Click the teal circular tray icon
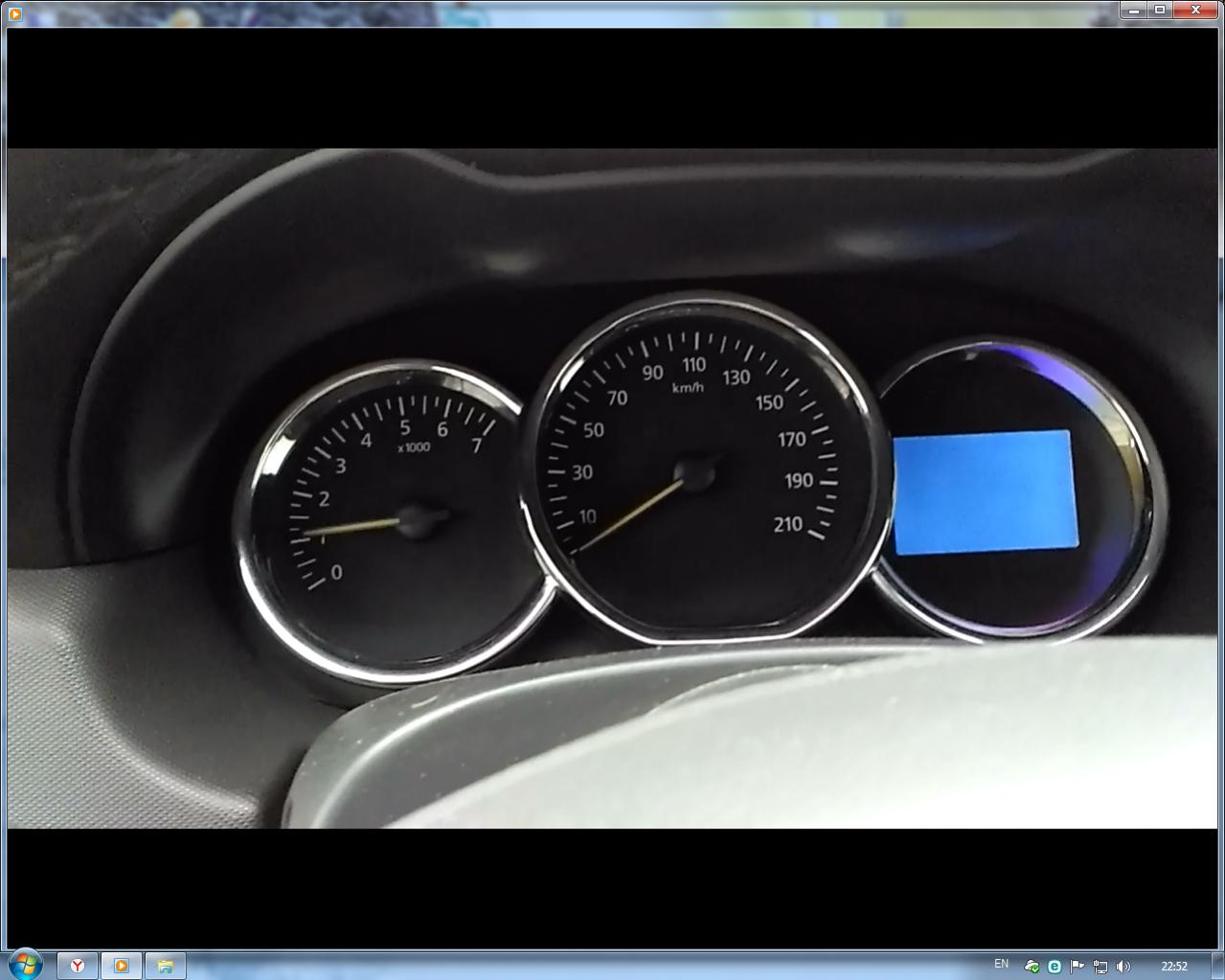Viewport: 1225px width, 980px height. pyautogui.click(x=1055, y=967)
